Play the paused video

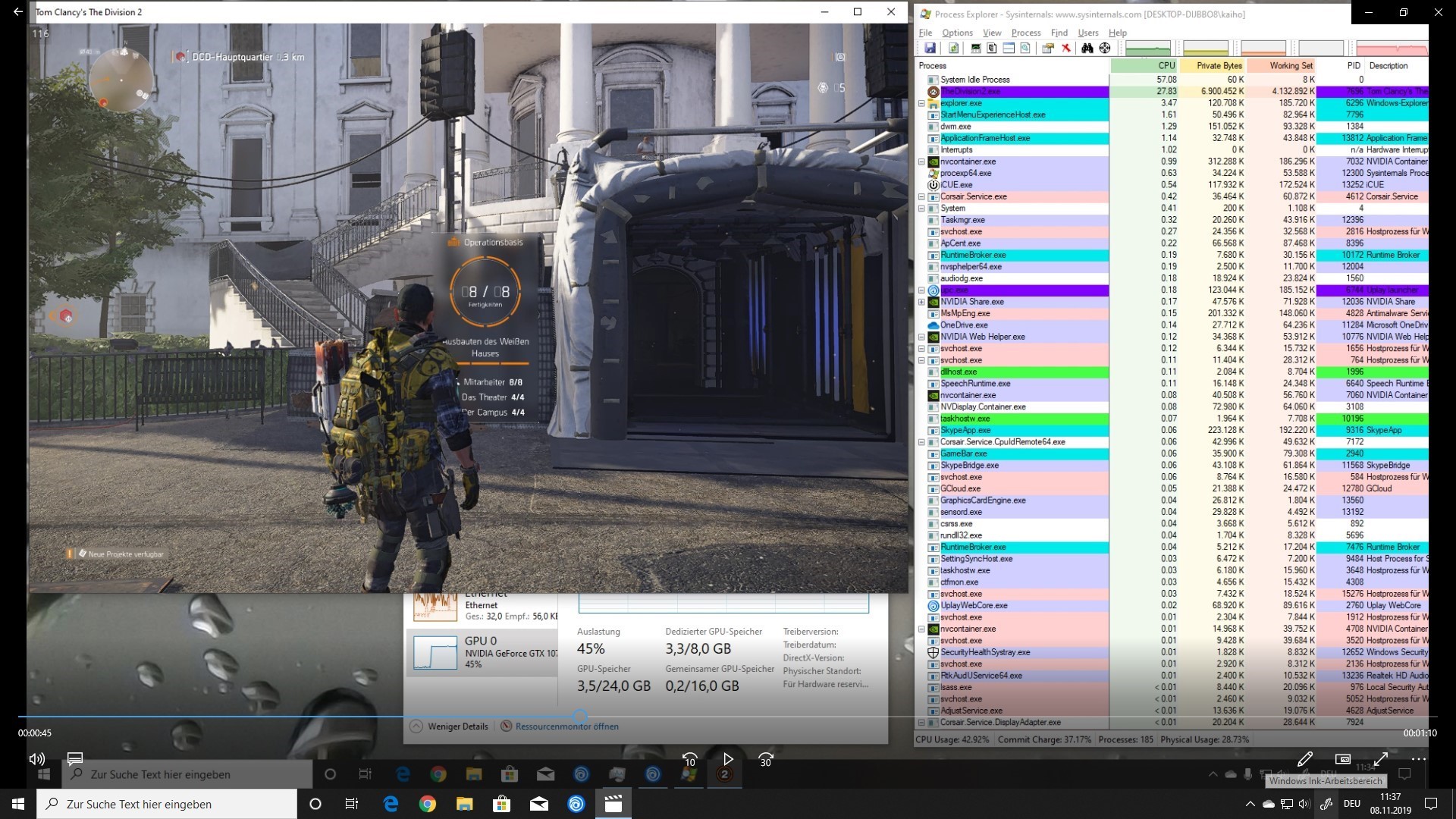[x=728, y=759]
